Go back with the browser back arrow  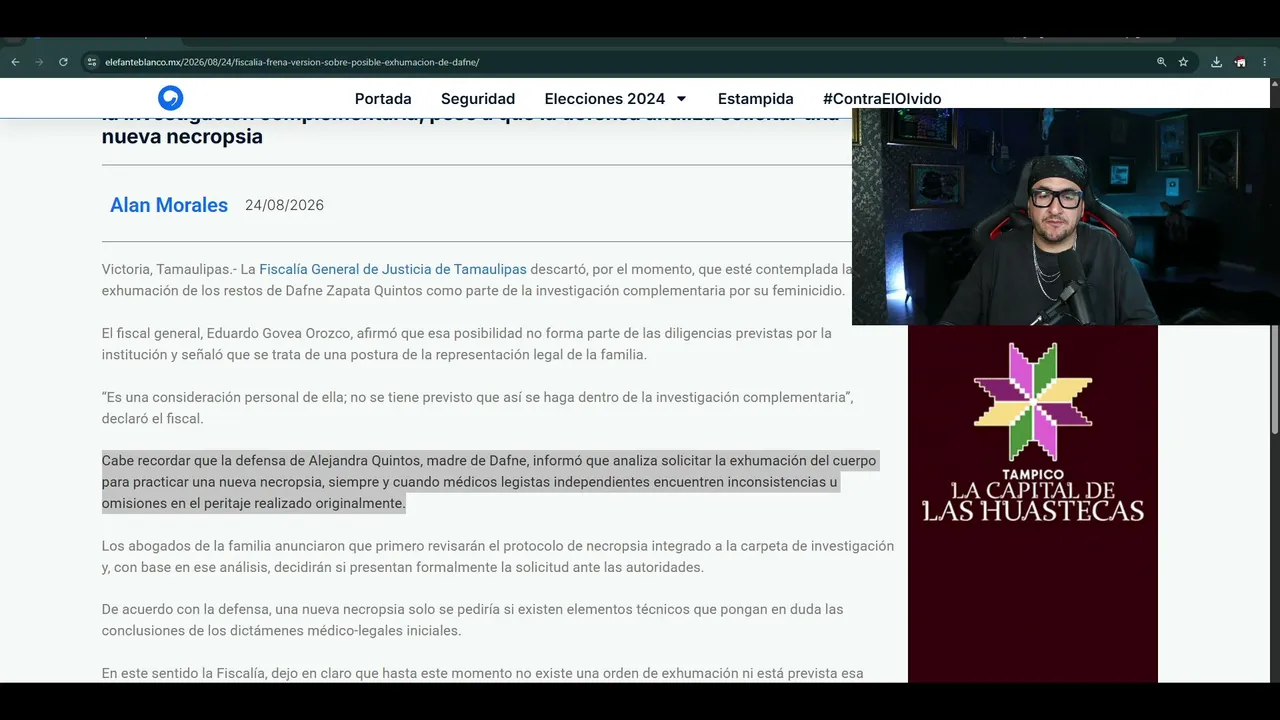click(x=15, y=62)
